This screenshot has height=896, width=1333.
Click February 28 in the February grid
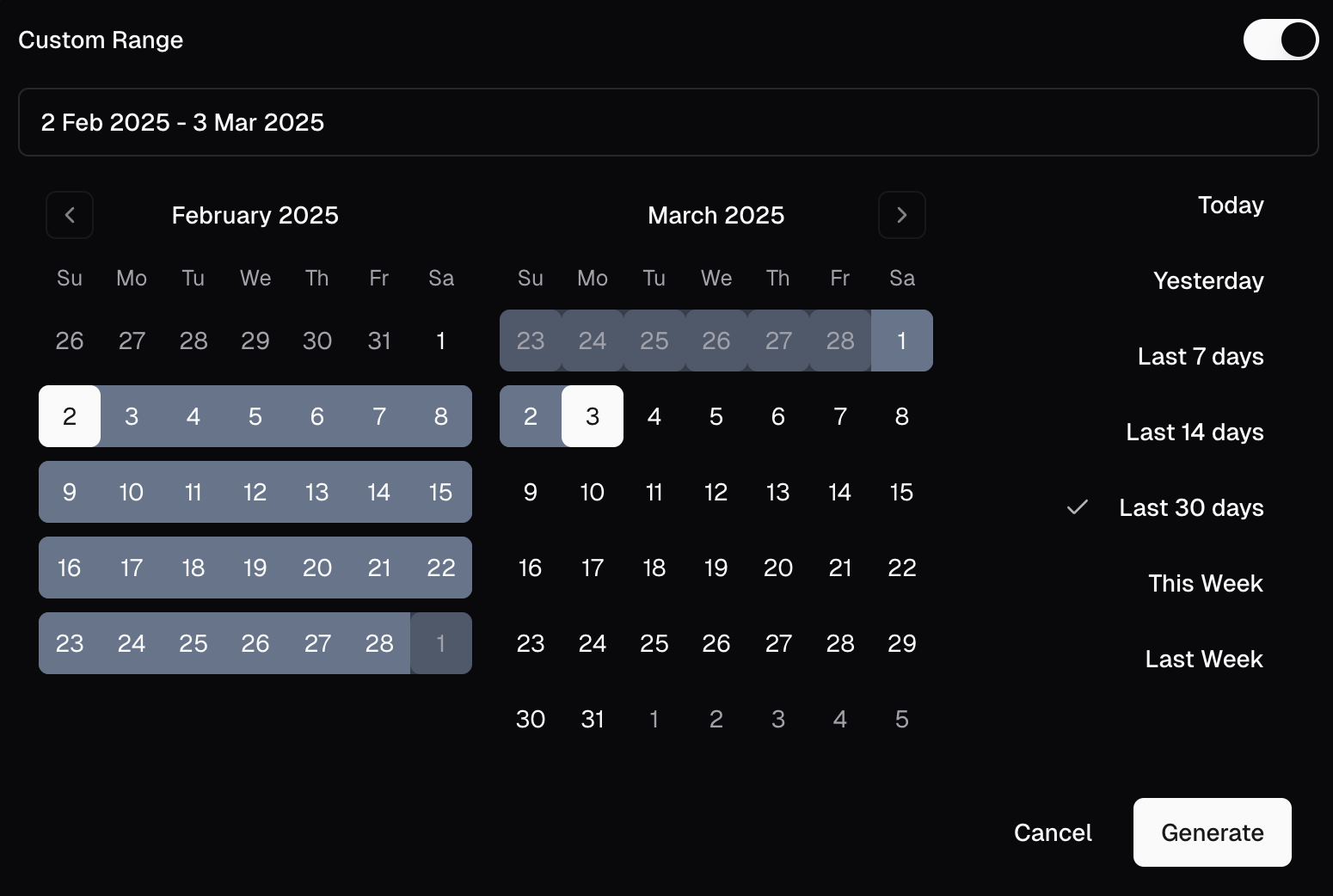coord(379,643)
